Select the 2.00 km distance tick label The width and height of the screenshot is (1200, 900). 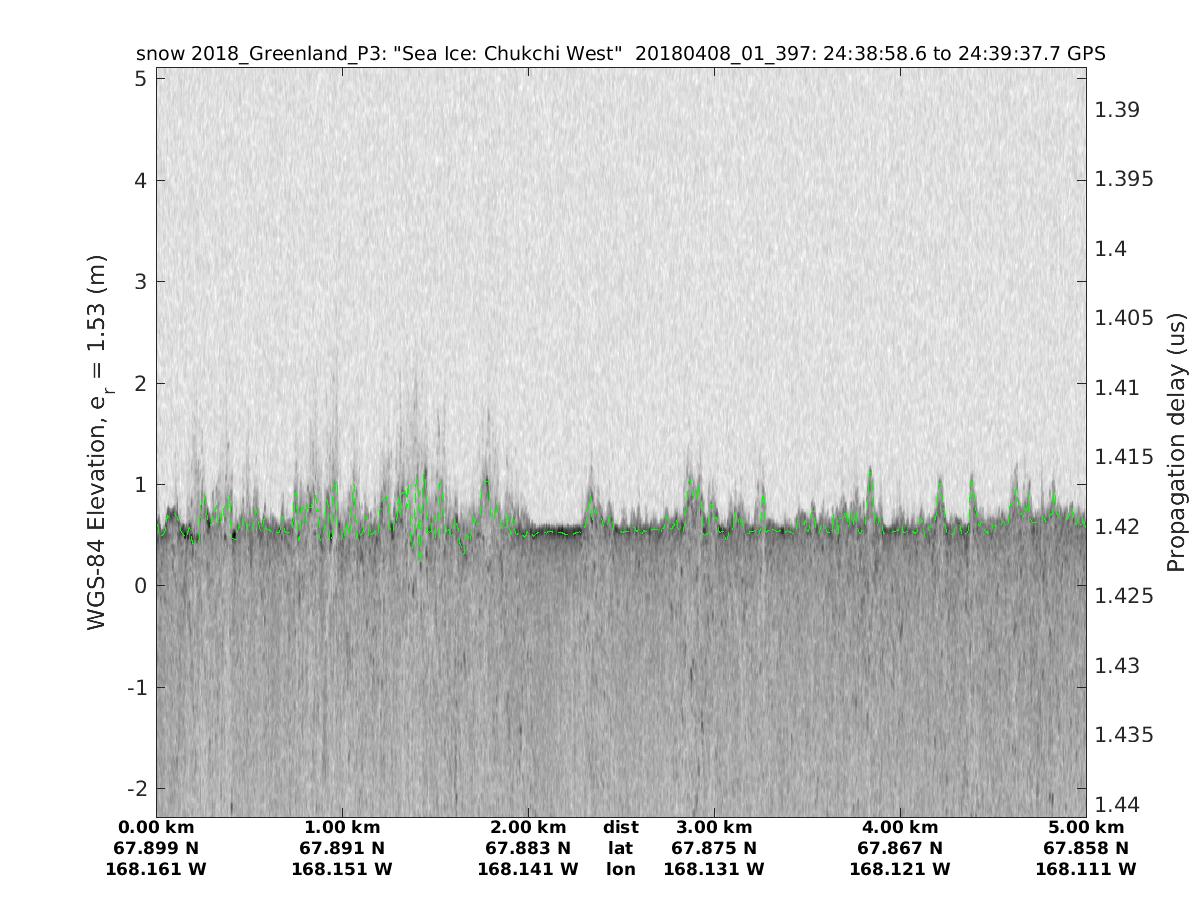[528, 828]
